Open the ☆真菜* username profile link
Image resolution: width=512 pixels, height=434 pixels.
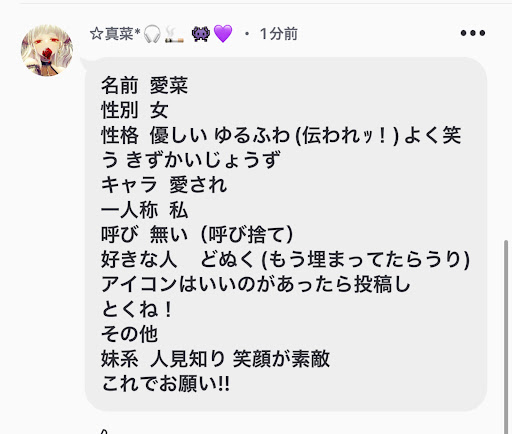click(115, 34)
